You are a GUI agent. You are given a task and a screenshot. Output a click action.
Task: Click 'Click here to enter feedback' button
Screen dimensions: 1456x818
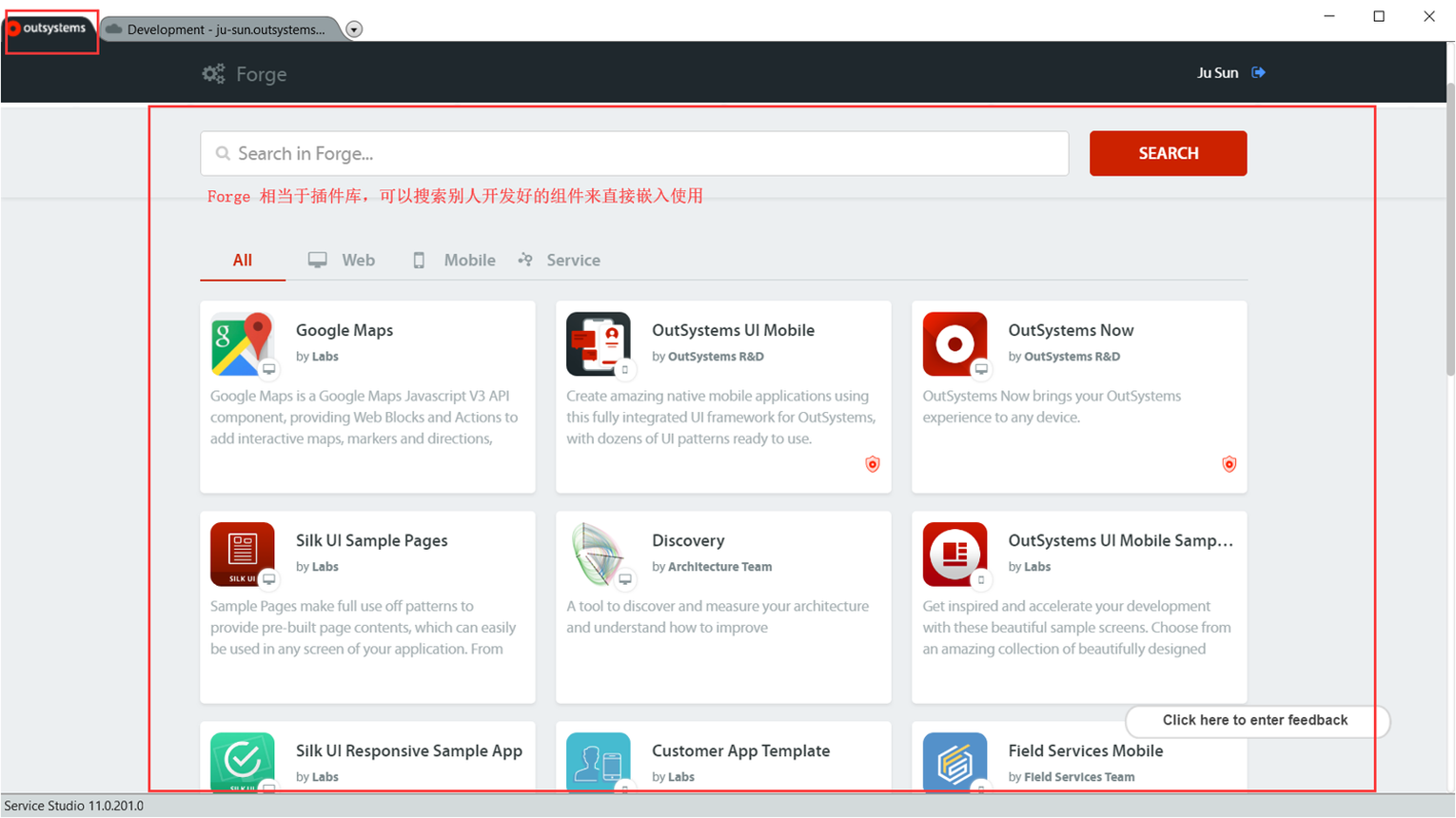[1256, 720]
